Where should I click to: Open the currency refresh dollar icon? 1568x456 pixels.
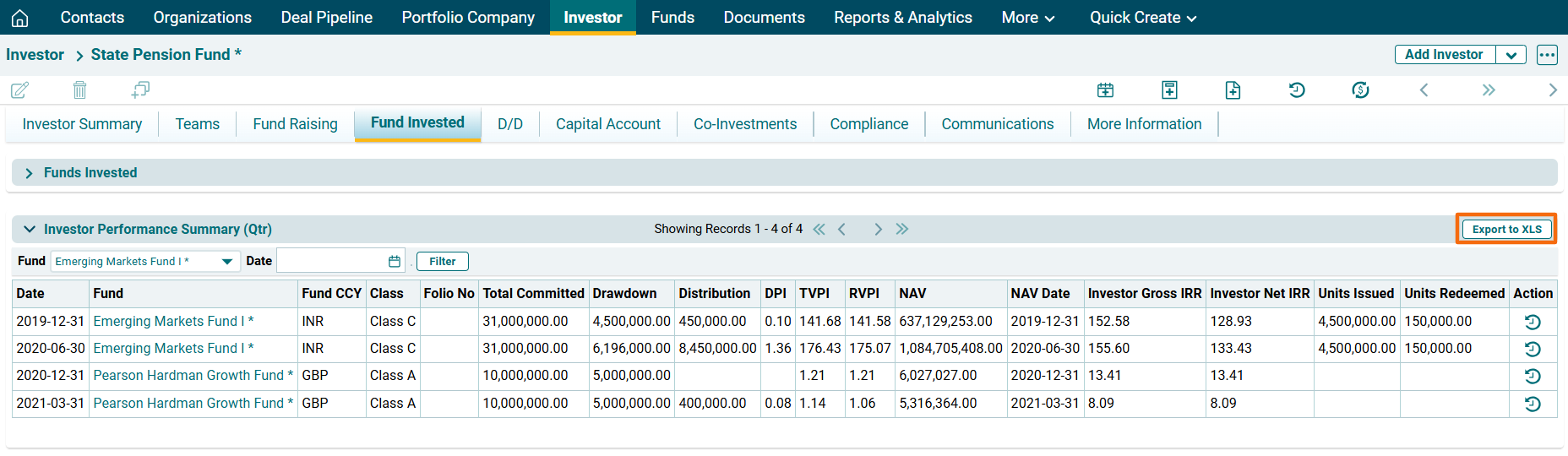[1360, 90]
